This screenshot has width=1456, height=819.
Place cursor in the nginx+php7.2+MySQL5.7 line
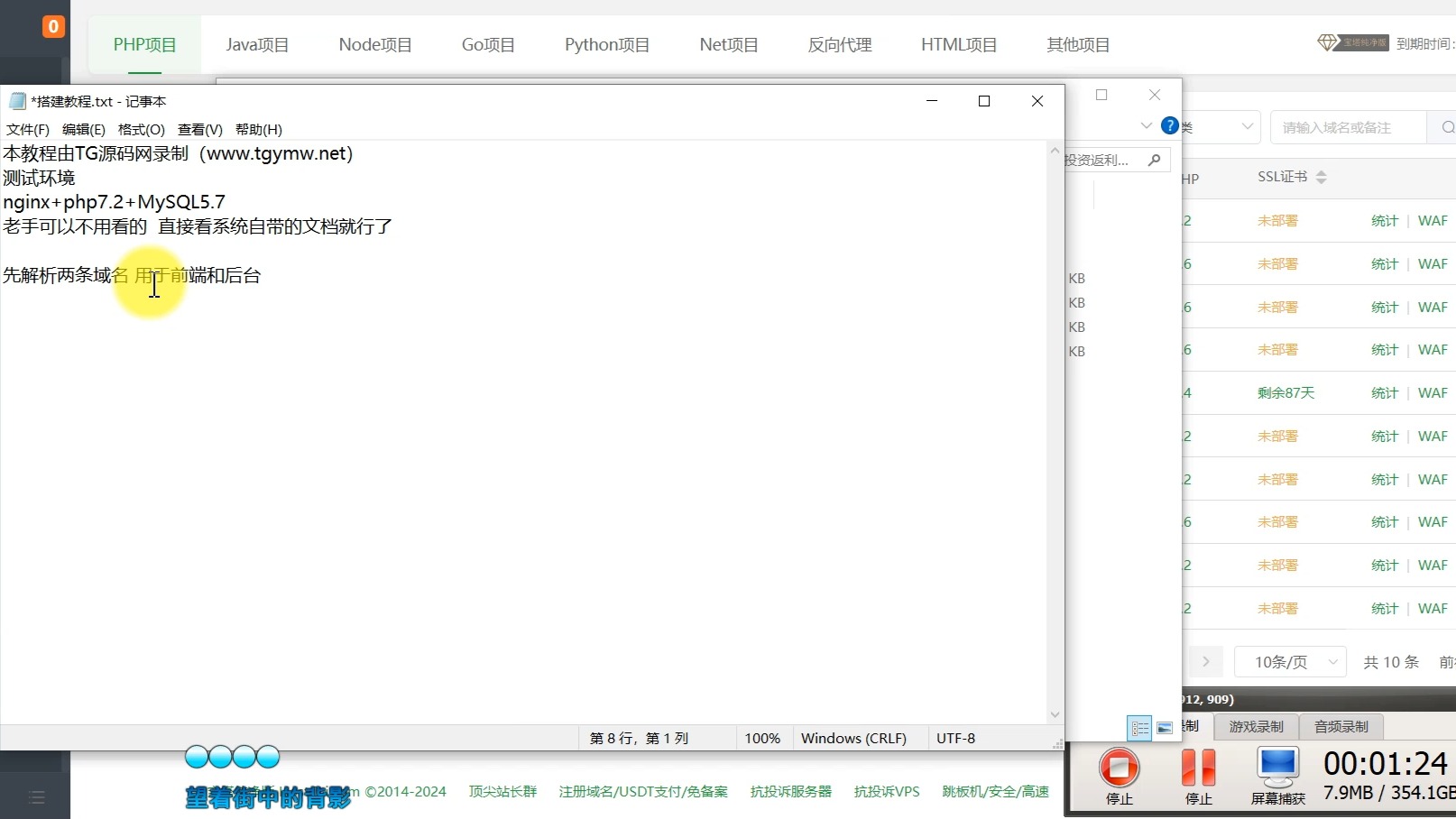[114, 202]
